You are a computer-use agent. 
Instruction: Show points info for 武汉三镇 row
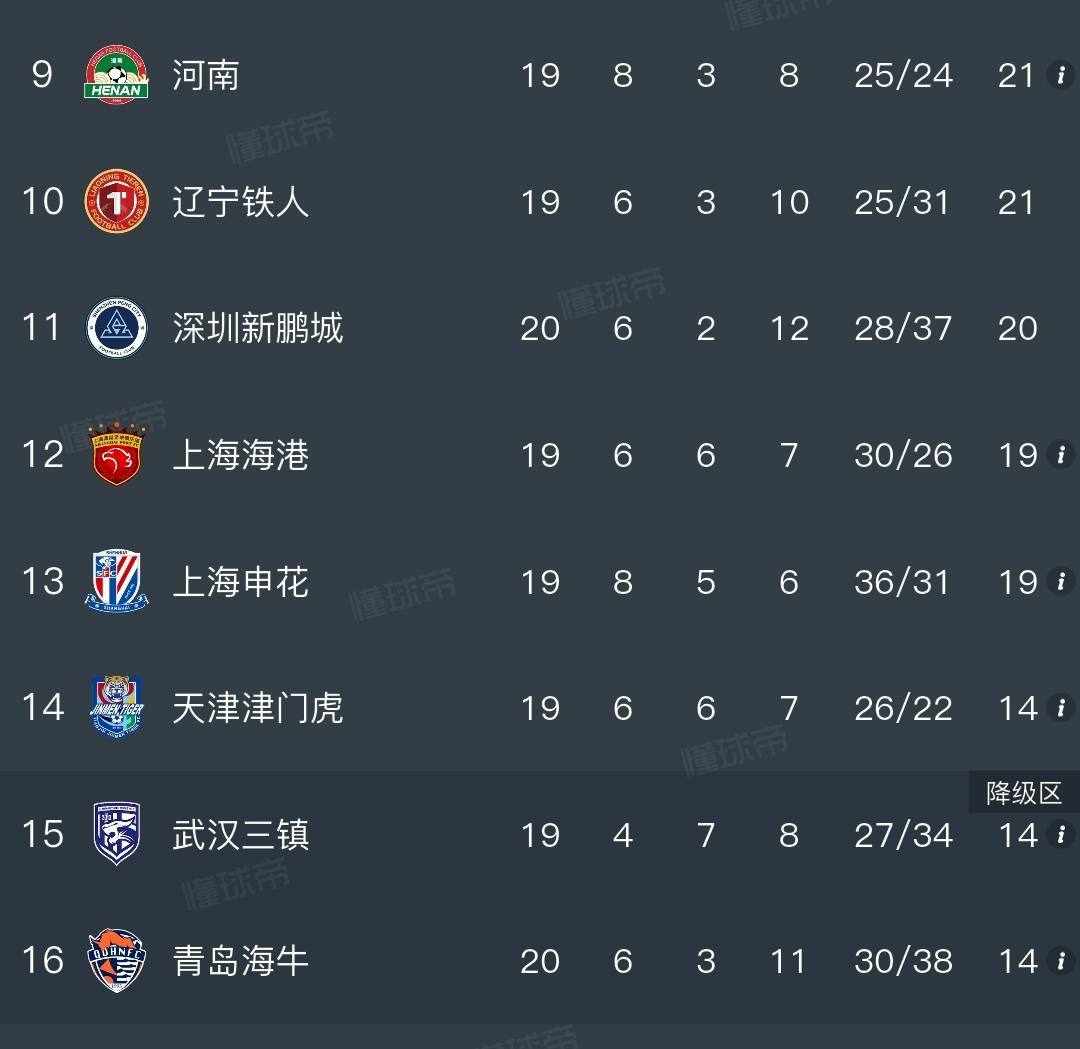point(1061,834)
